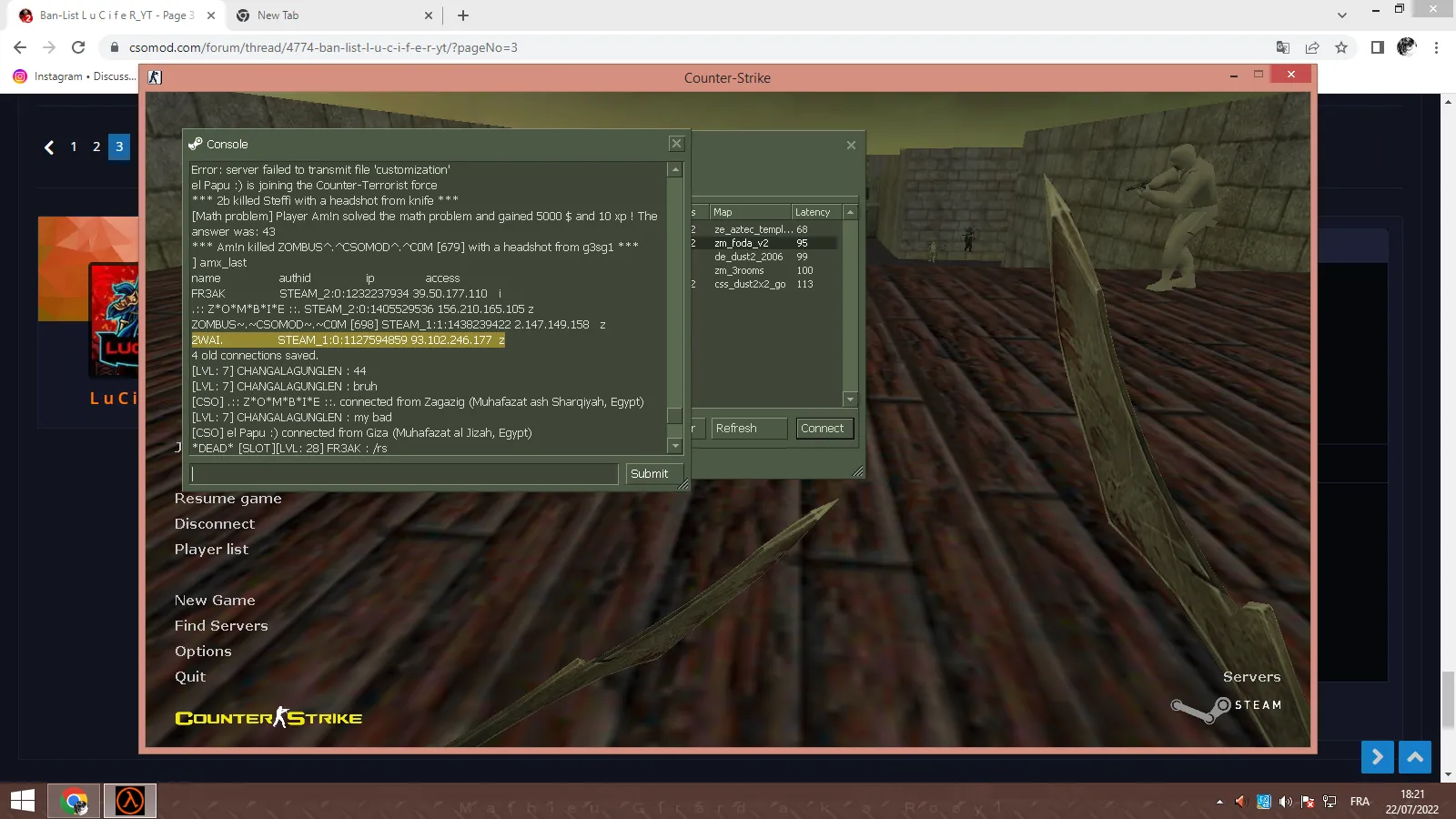Select Find Servers menu item
This screenshot has height=819, width=1456.
(x=221, y=626)
